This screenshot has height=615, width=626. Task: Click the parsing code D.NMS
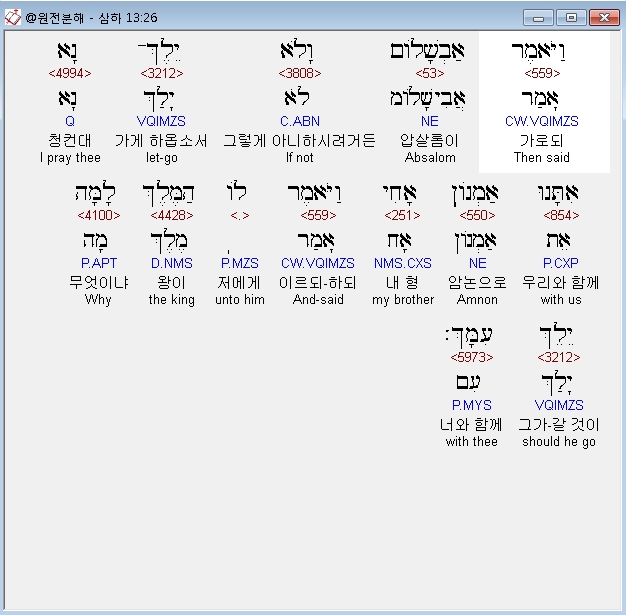172,264
